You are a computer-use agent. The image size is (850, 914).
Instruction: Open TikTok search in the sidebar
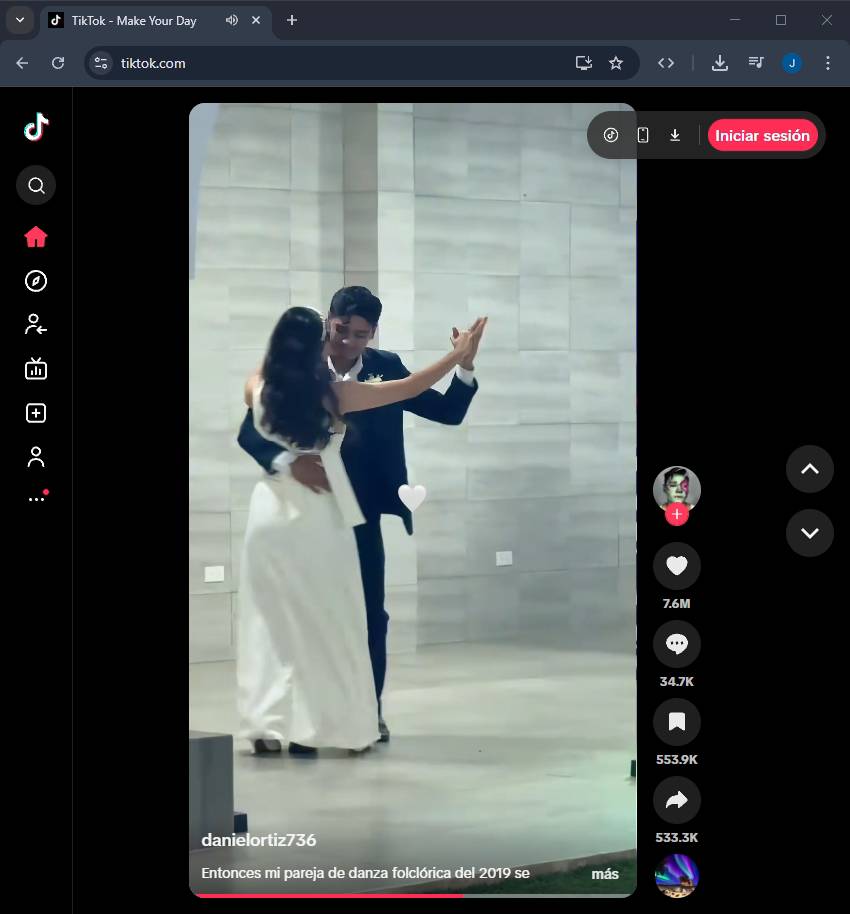pyautogui.click(x=36, y=185)
